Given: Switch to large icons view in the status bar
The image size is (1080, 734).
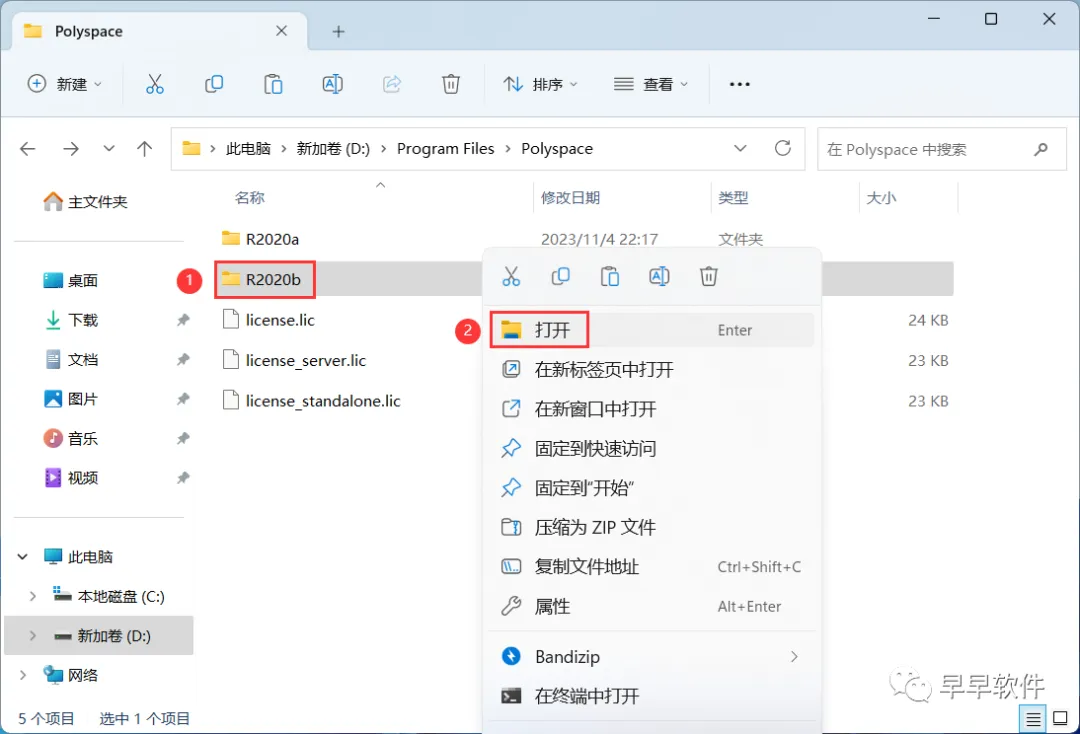Looking at the screenshot, I should pos(1061,719).
